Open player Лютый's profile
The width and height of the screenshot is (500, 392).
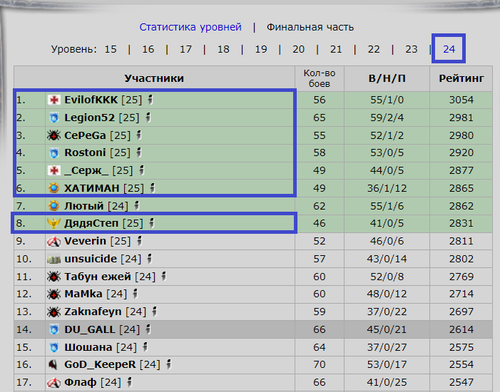(x=84, y=206)
